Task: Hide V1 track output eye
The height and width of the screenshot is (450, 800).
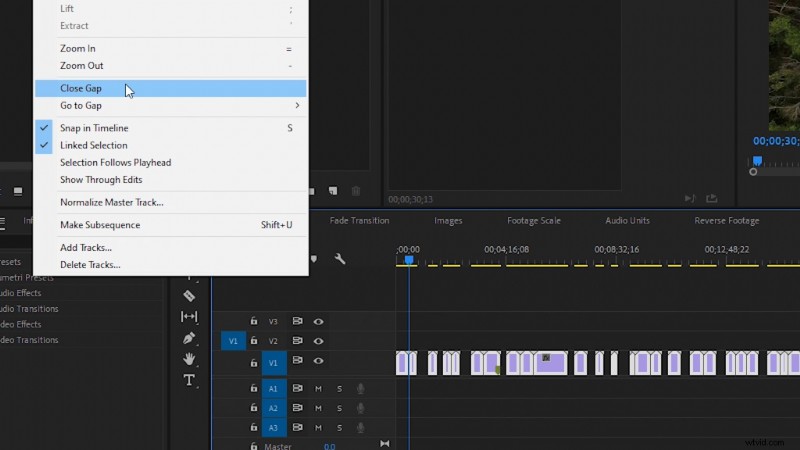Action: (318, 361)
